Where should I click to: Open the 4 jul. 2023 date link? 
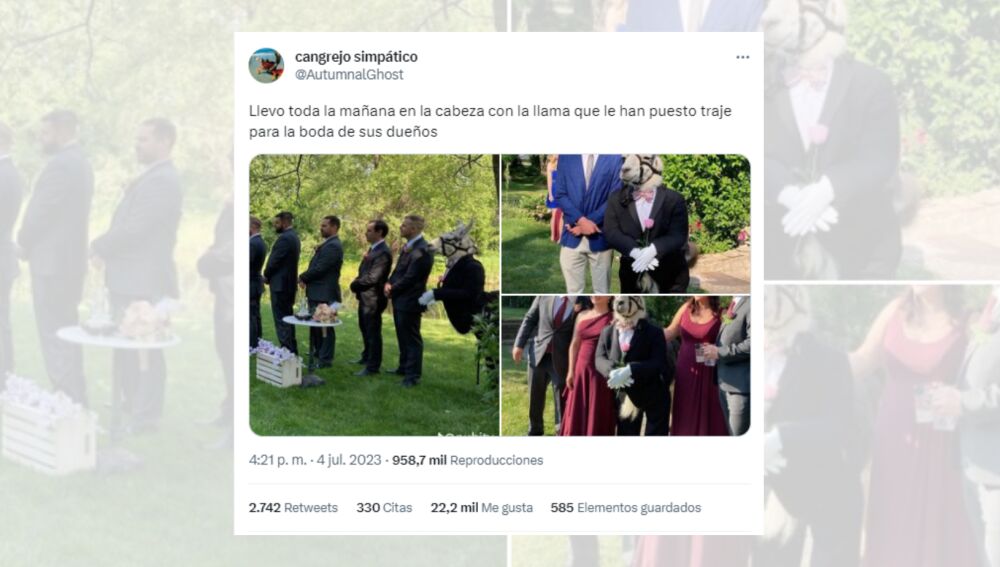pyautogui.click(x=349, y=460)
